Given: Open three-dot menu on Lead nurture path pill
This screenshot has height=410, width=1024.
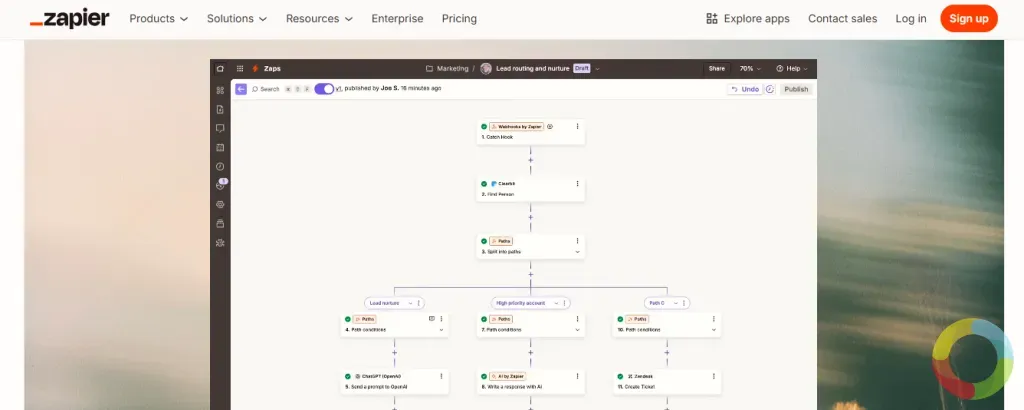Looking at the screenshot, I should [x=419, y=303].
